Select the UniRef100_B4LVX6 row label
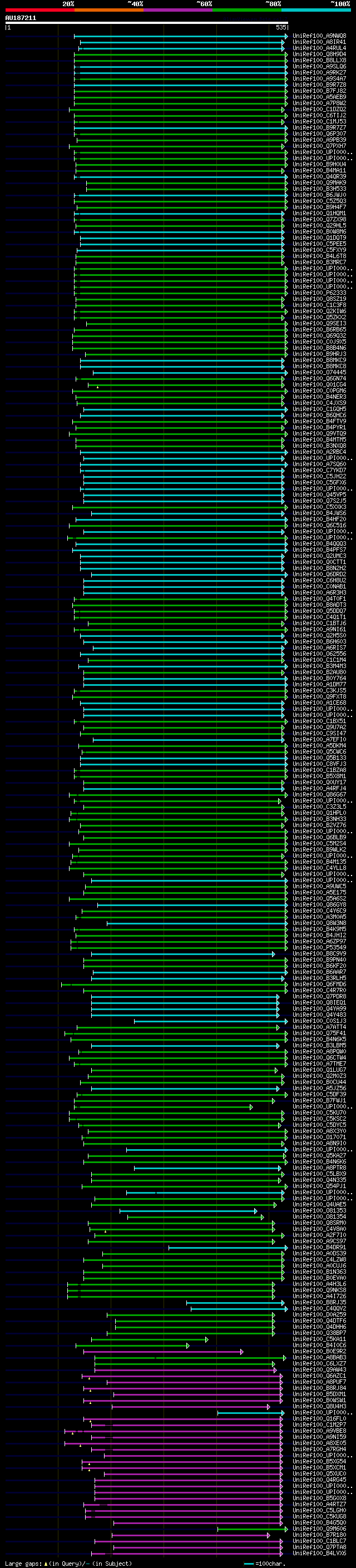356x1568 pixels. click(319, 1552)
